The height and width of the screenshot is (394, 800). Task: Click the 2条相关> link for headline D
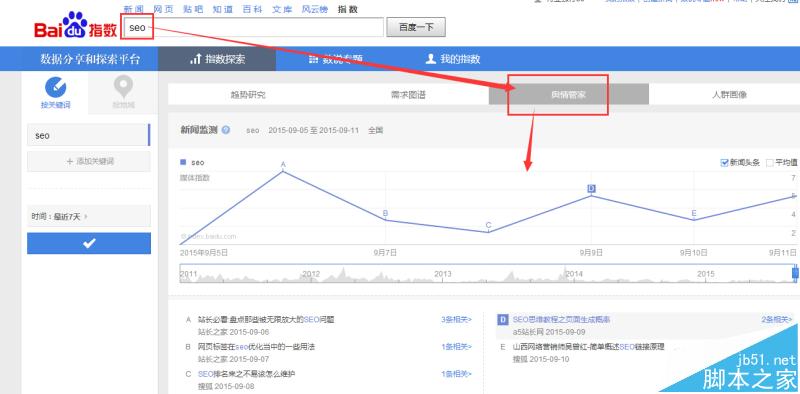click(777, 319)
